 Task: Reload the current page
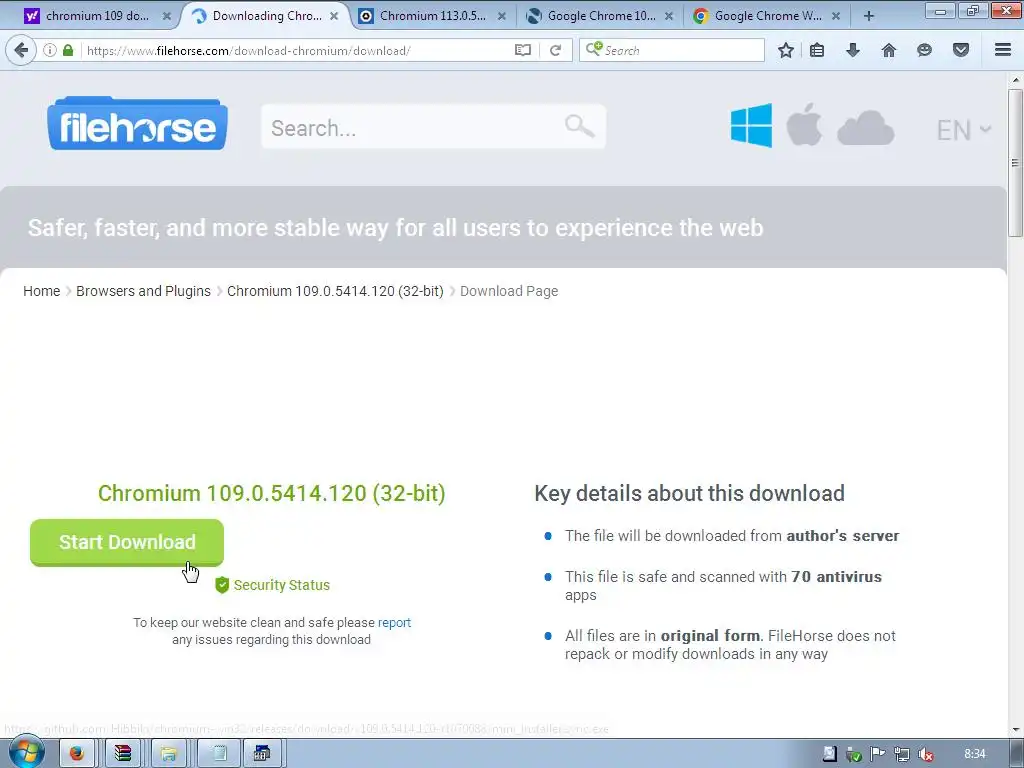pos(555,50)
